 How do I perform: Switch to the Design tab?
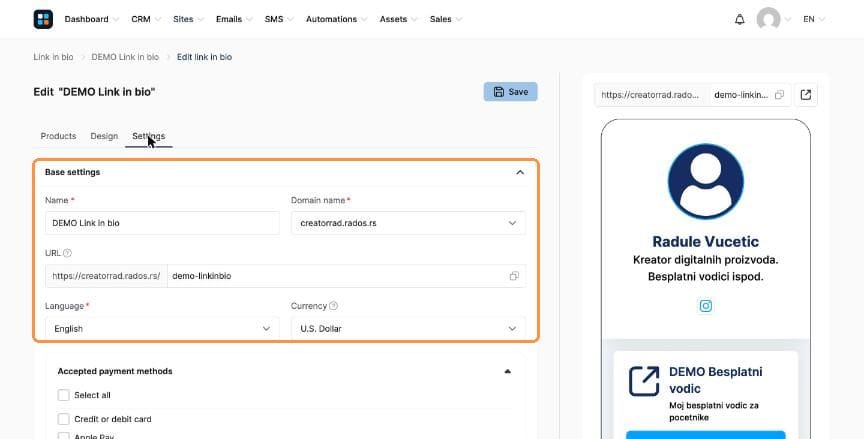(104, 136)
